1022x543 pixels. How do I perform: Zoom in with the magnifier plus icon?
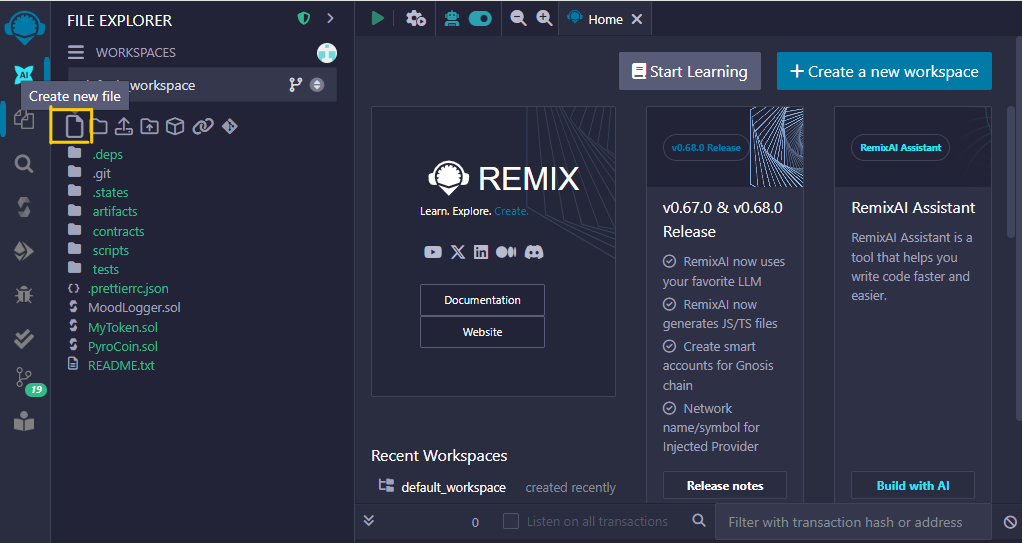(544, 18)
